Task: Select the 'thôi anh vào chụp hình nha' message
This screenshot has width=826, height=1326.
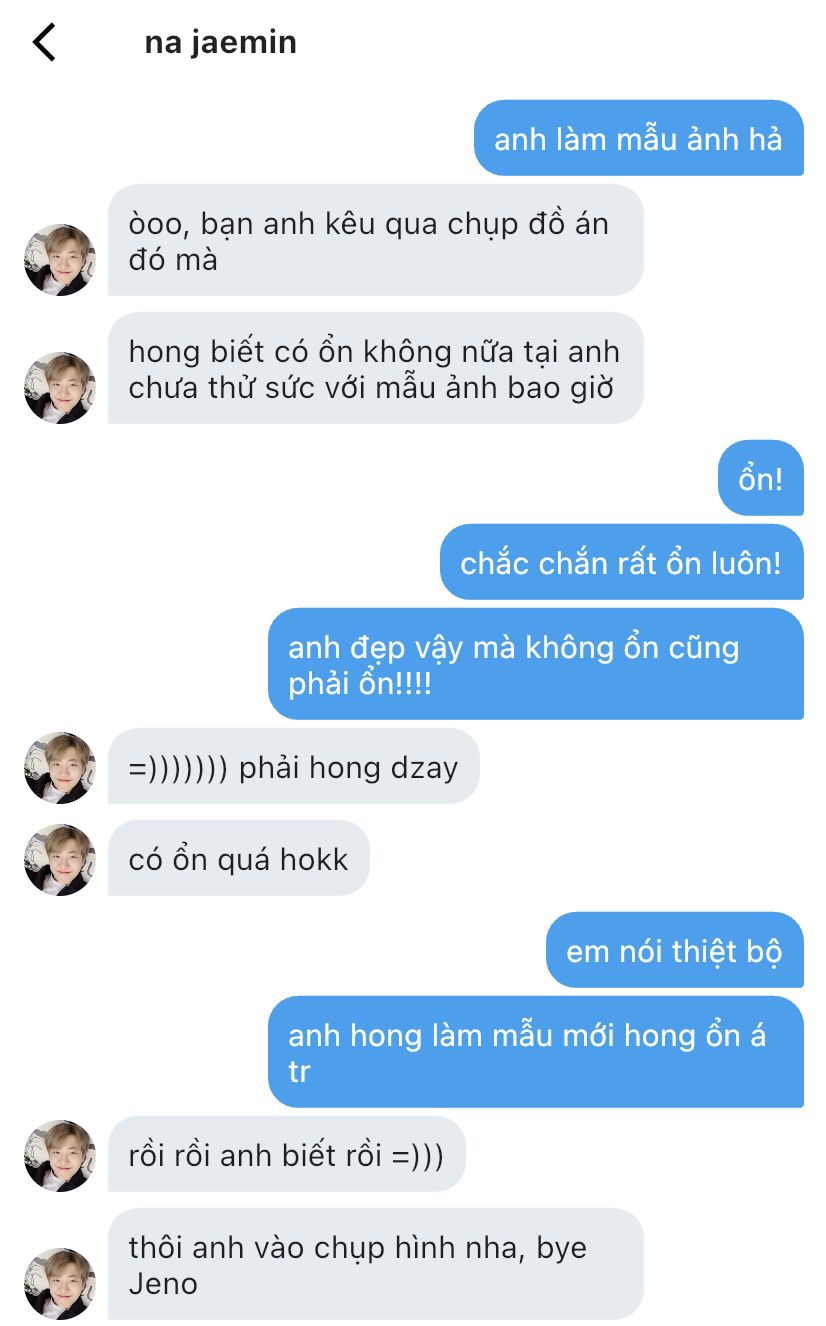Action: pyautogui.click(x=376, y=1264)
